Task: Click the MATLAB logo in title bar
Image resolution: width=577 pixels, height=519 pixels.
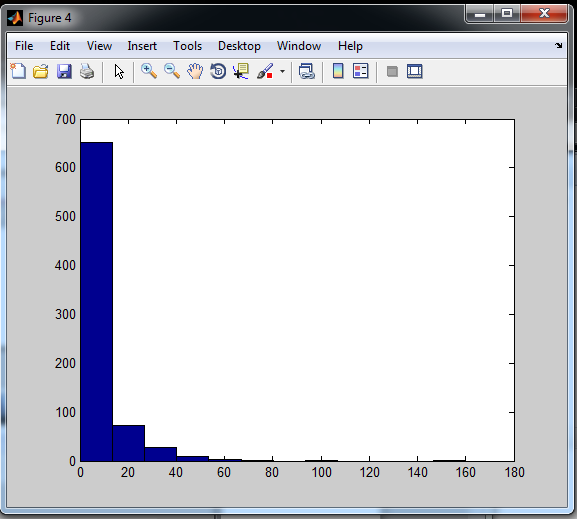Action: (15, 18)
